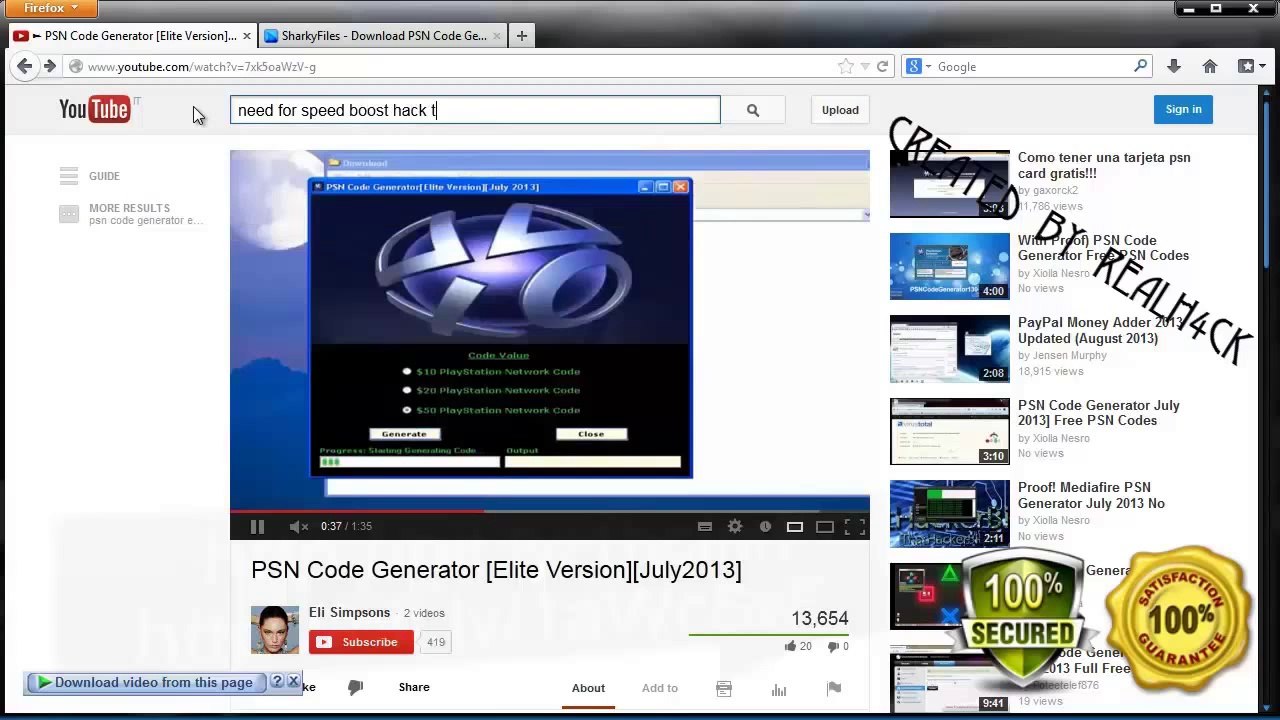
Task: Pause the video
Action: 257,526
